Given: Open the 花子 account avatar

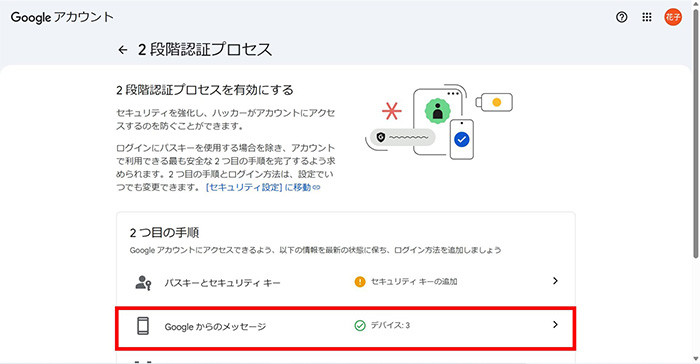Looking at the screenshot, I should pyautogui.click(x=673, y=17).
